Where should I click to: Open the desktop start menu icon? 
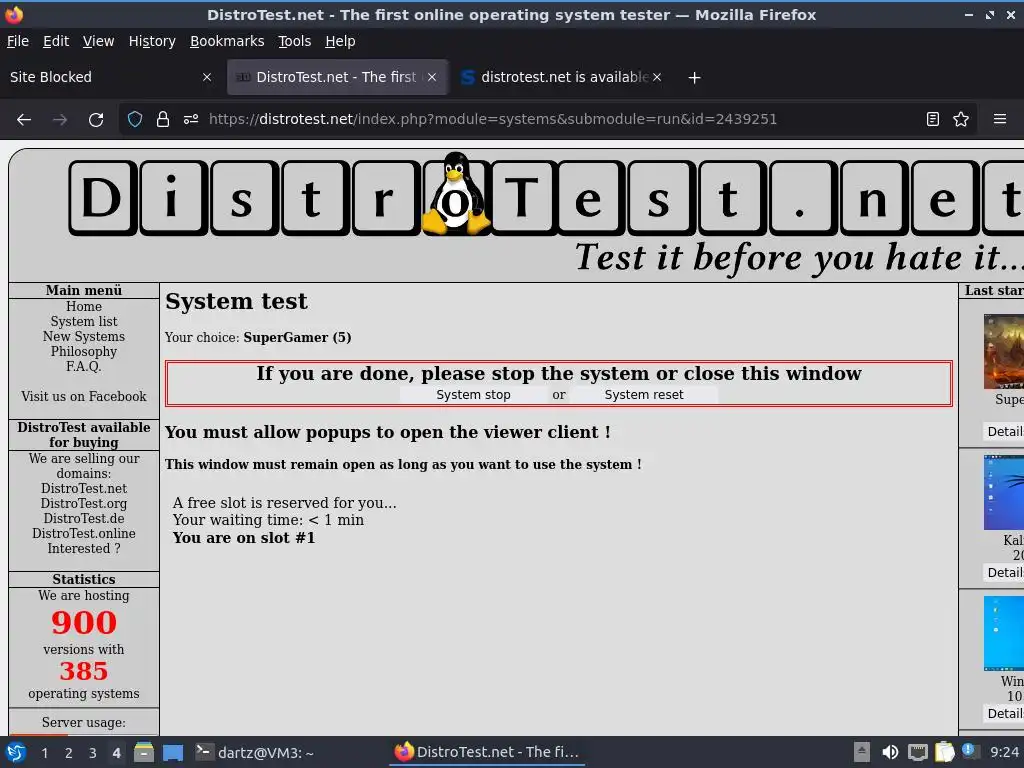pyautogui.click(x=16, y=752)
